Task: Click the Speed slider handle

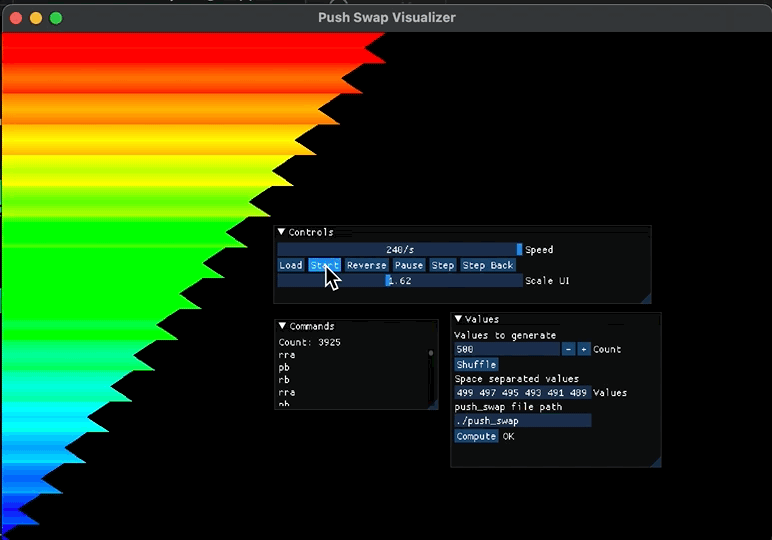Action: pyautogui.click(x=519, y=250)
